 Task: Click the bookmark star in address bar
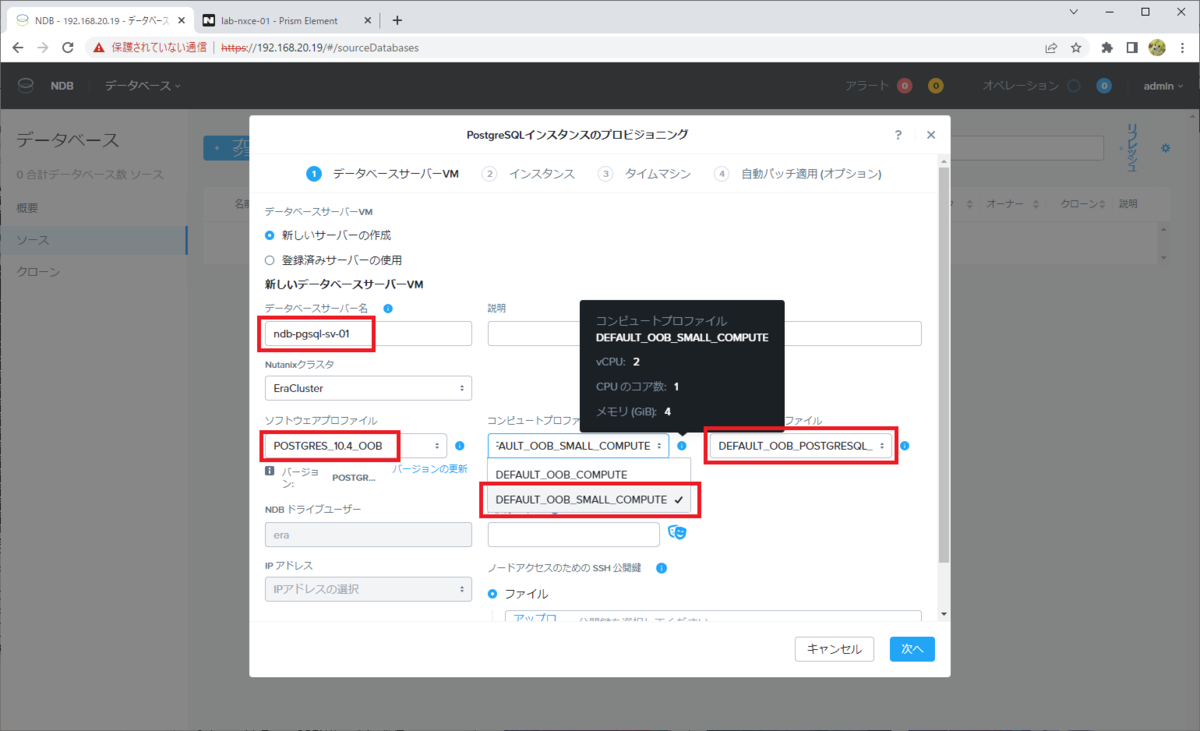click(x=1076, y=47)
